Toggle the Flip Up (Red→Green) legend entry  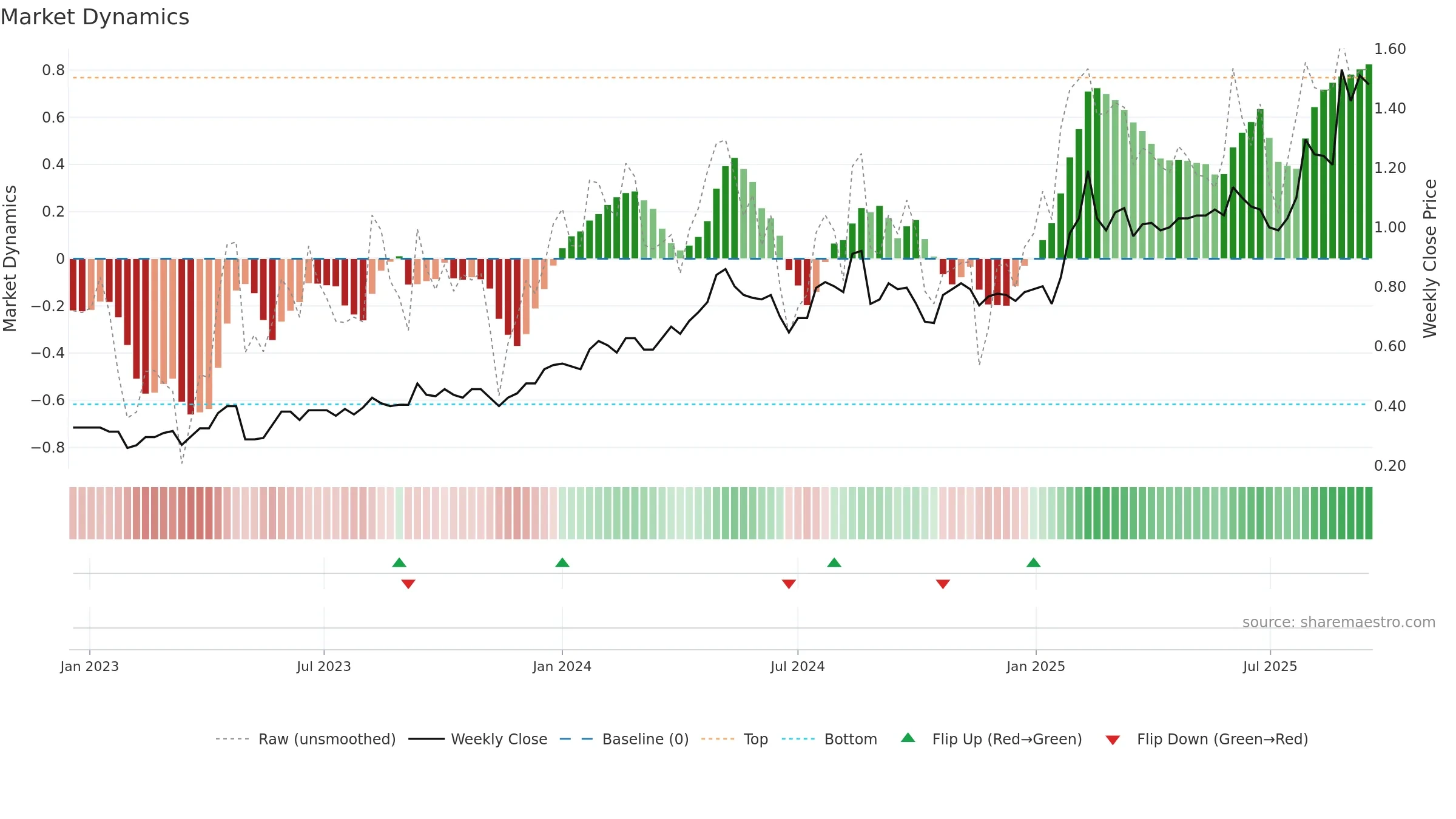pyautogui.click(x=991, y=739)
